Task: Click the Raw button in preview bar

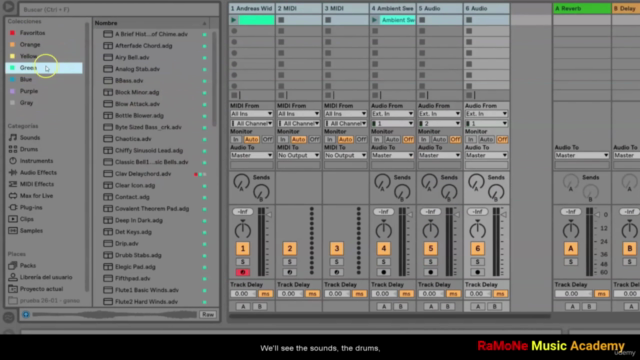Action: coord(208,315)
